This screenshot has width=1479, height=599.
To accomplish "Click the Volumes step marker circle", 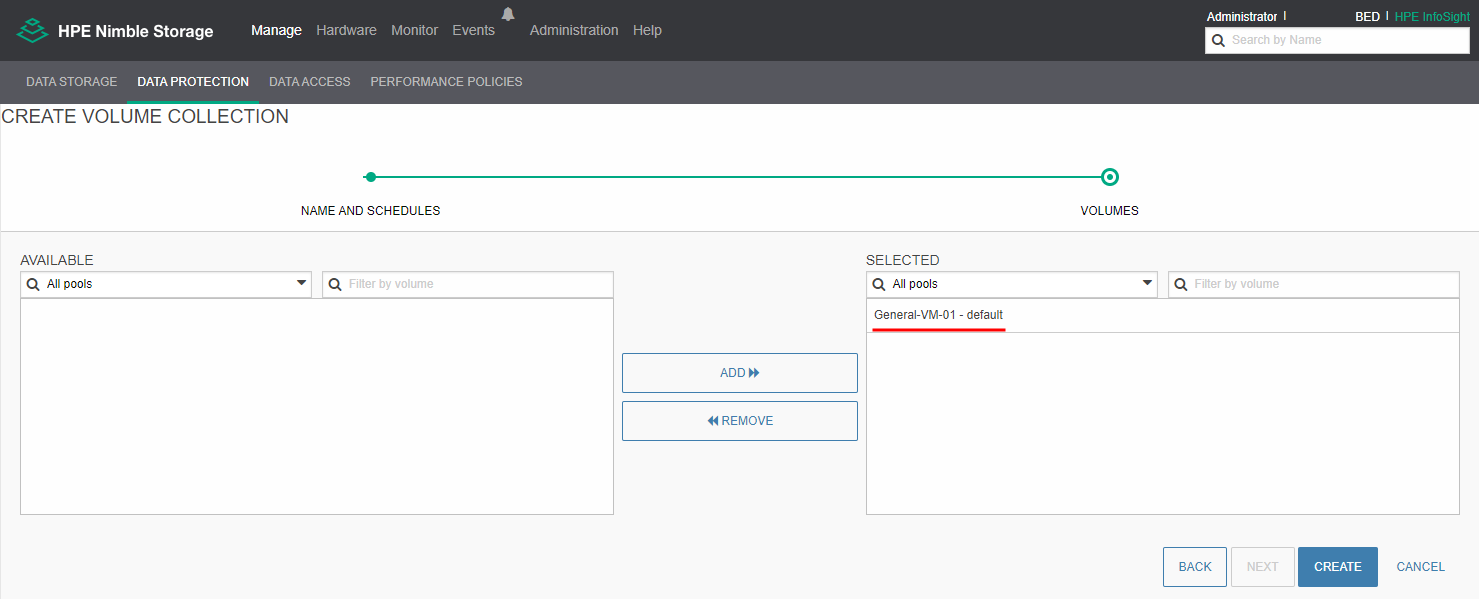I will click(x=1109, y=177).
